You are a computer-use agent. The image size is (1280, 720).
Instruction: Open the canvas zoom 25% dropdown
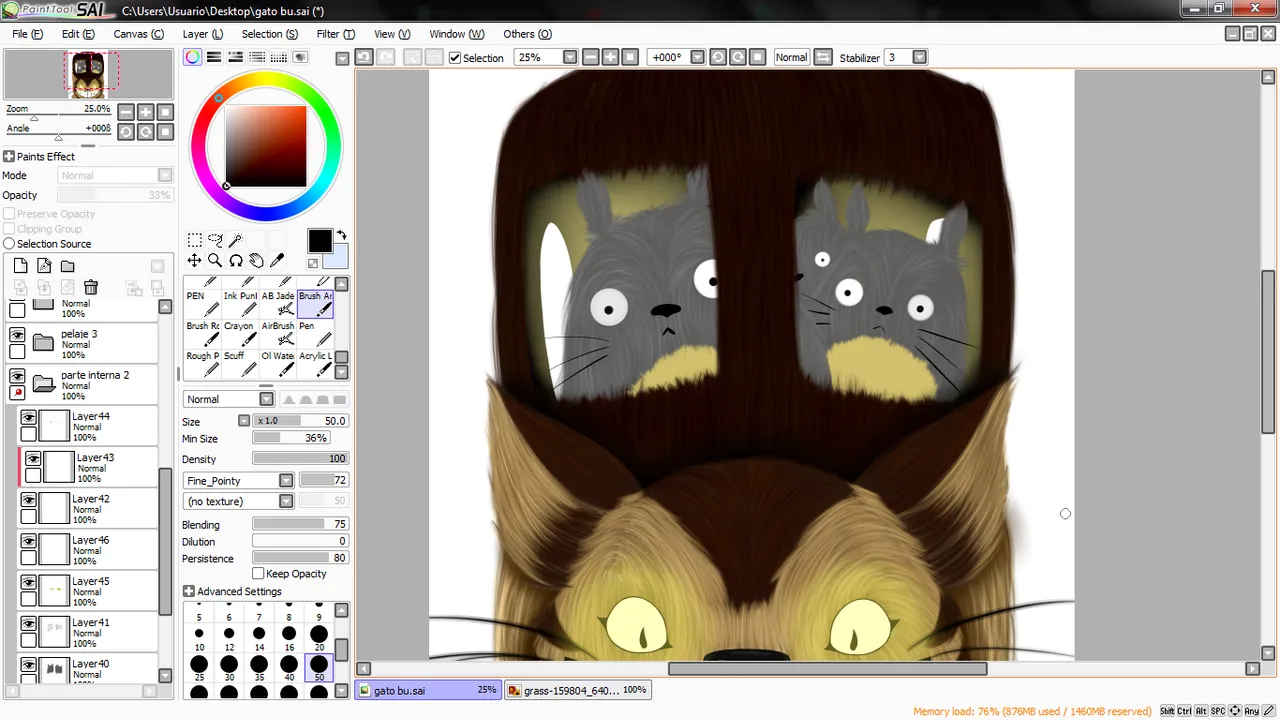tap(570, 57)
